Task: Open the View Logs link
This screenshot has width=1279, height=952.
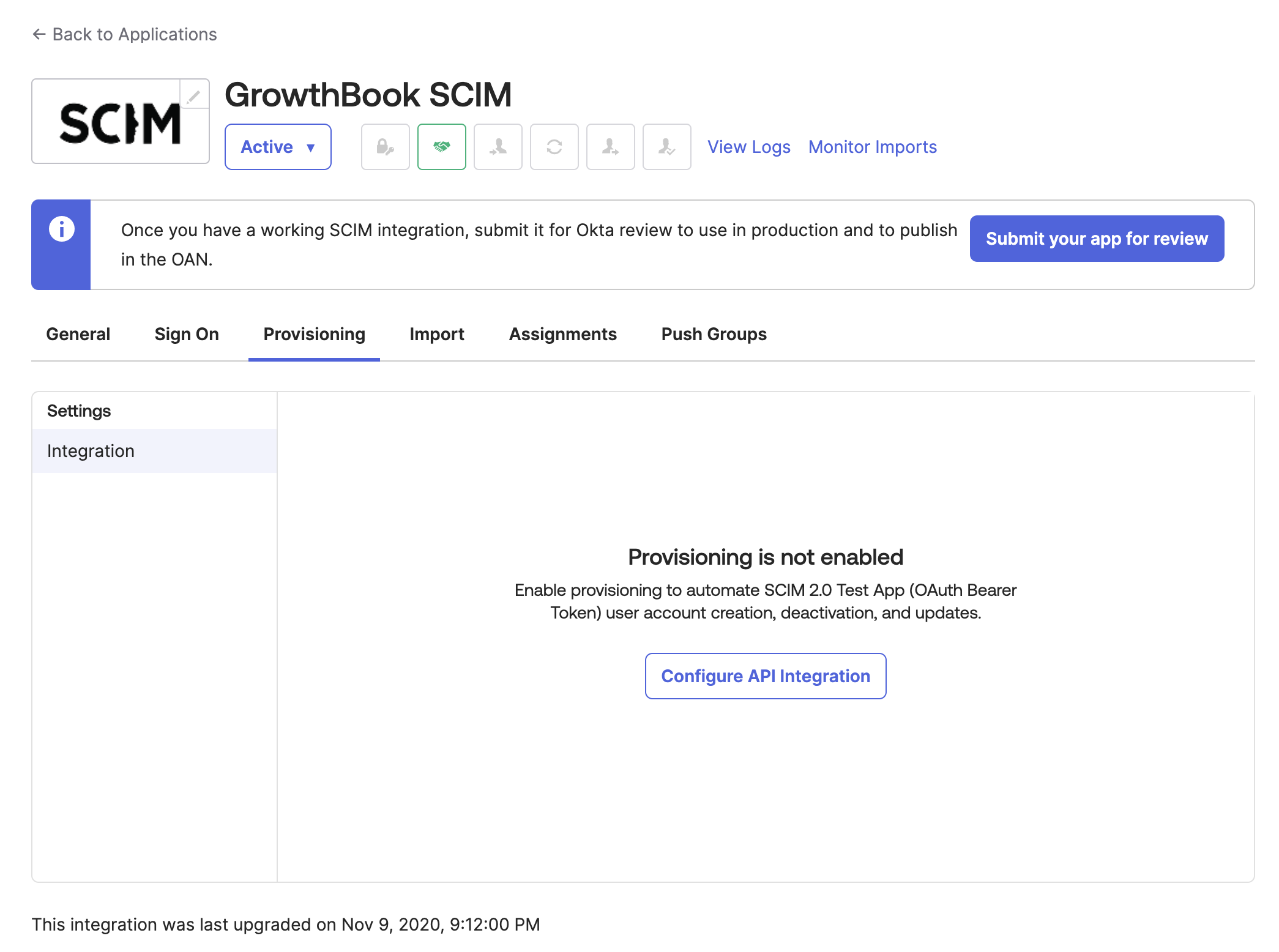Action: click(x=749, y=147)
